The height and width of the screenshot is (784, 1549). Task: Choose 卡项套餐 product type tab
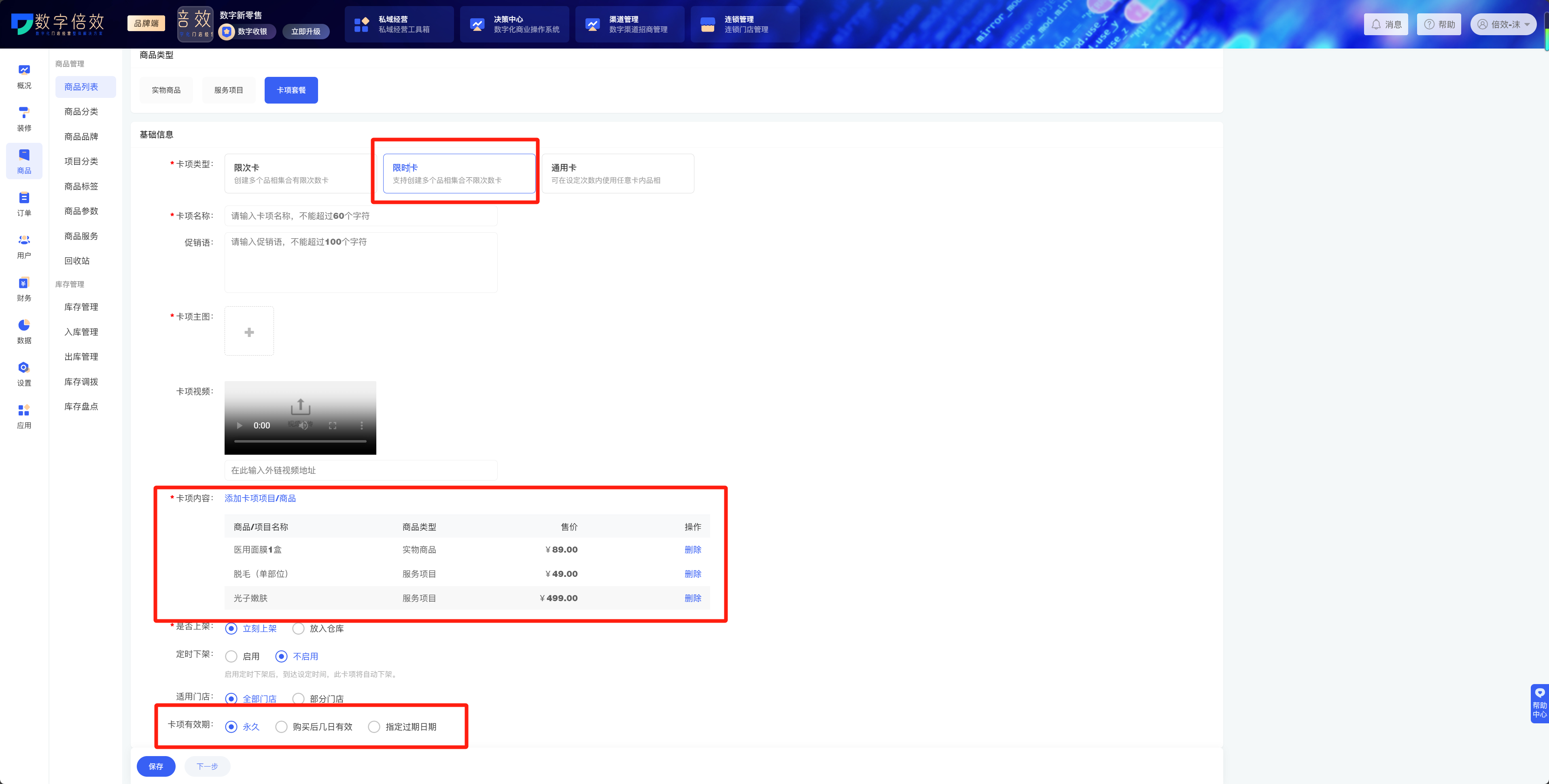291,90
